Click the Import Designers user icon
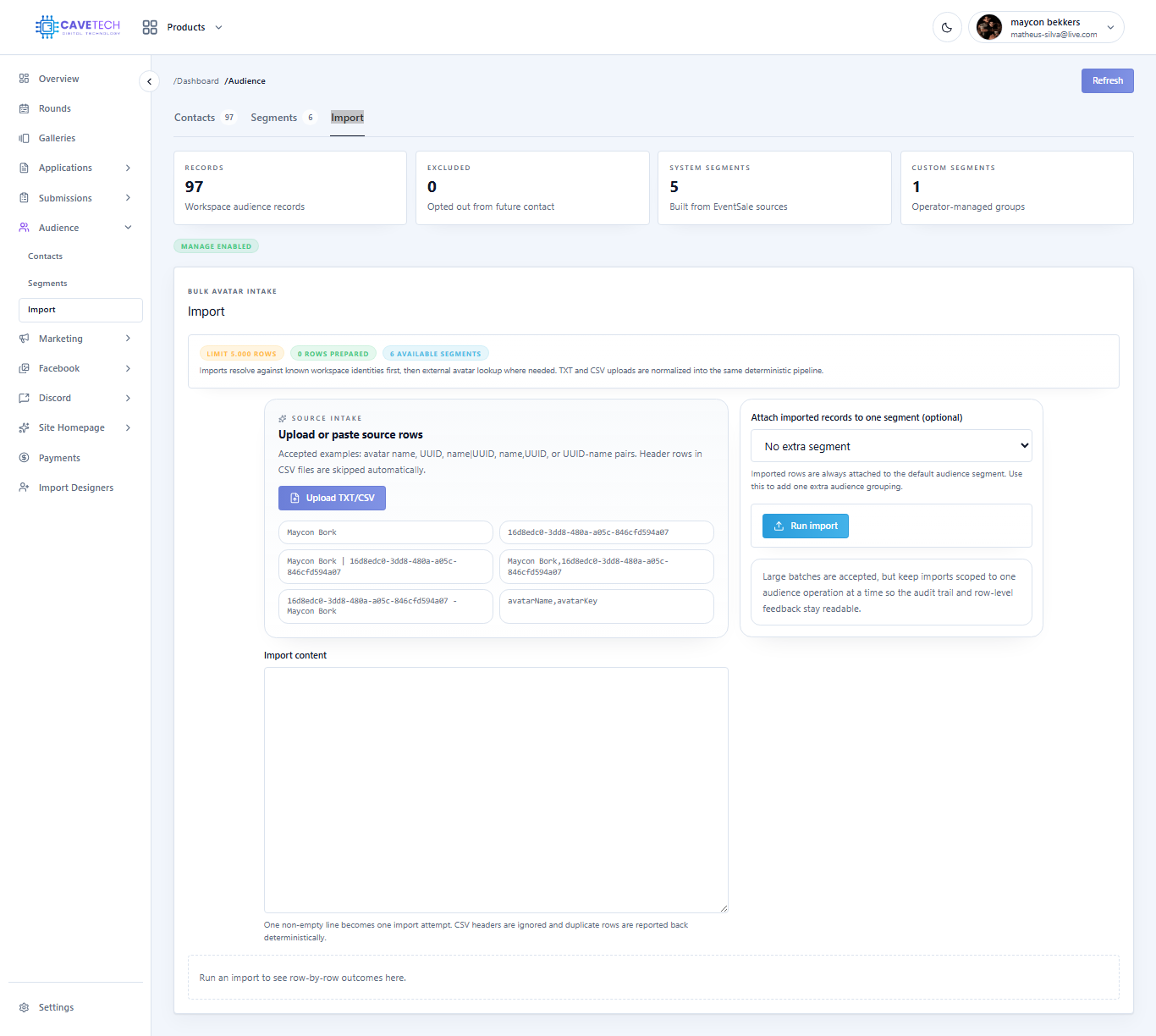1156x1036 pixels. click(x=24, y=488)
